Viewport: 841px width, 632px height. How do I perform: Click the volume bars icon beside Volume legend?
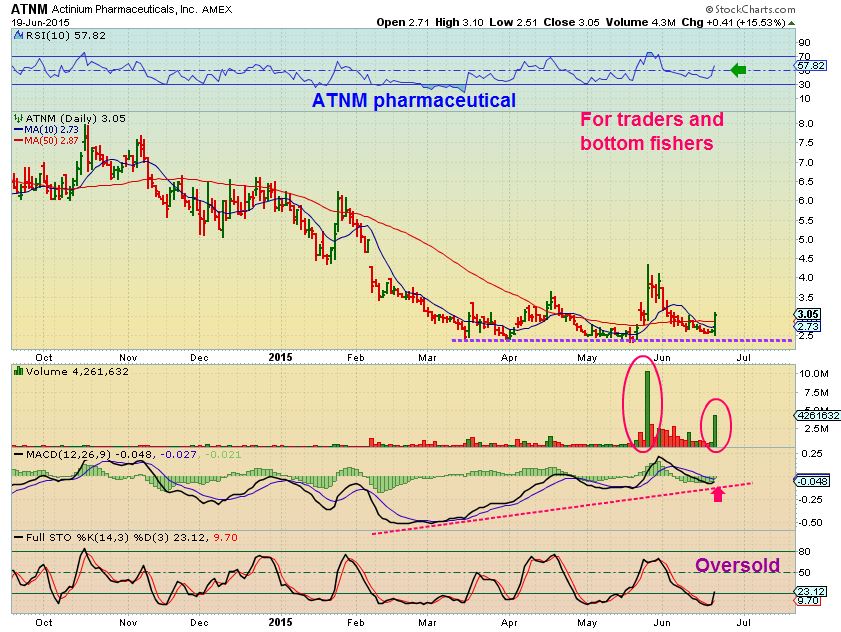click(18, 371)
